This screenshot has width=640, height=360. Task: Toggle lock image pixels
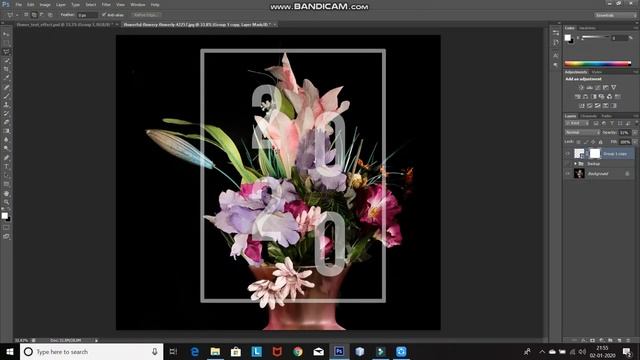tap(586, 142)
